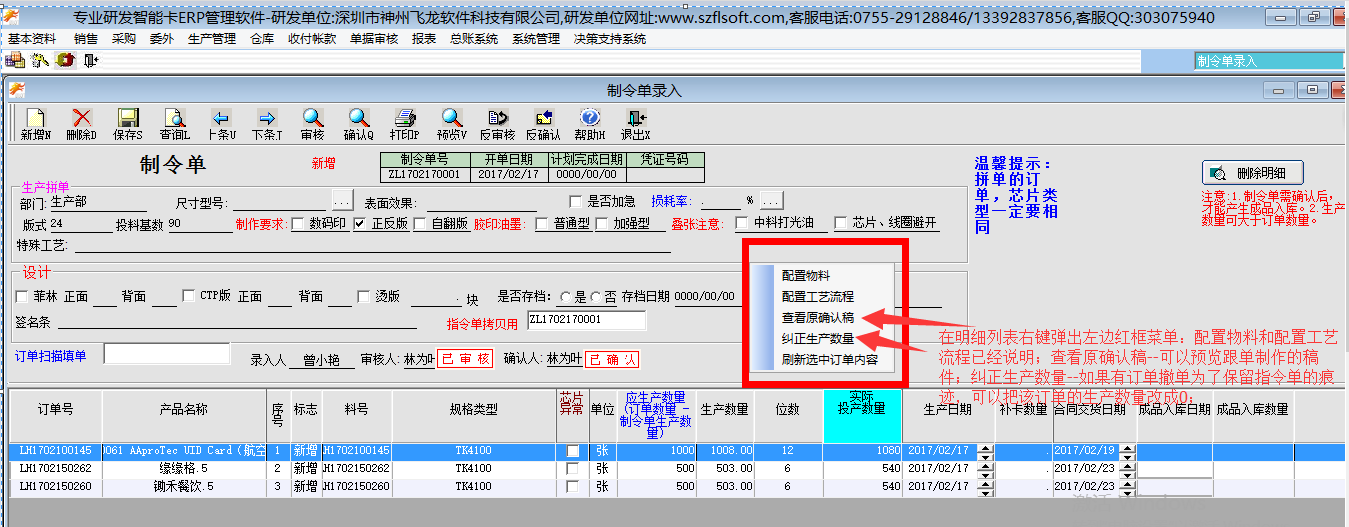Choose 查看原确认稿 from context menu
This screenshot has height=527, width=1349.
pyautogui.click(x=817, y=317)
